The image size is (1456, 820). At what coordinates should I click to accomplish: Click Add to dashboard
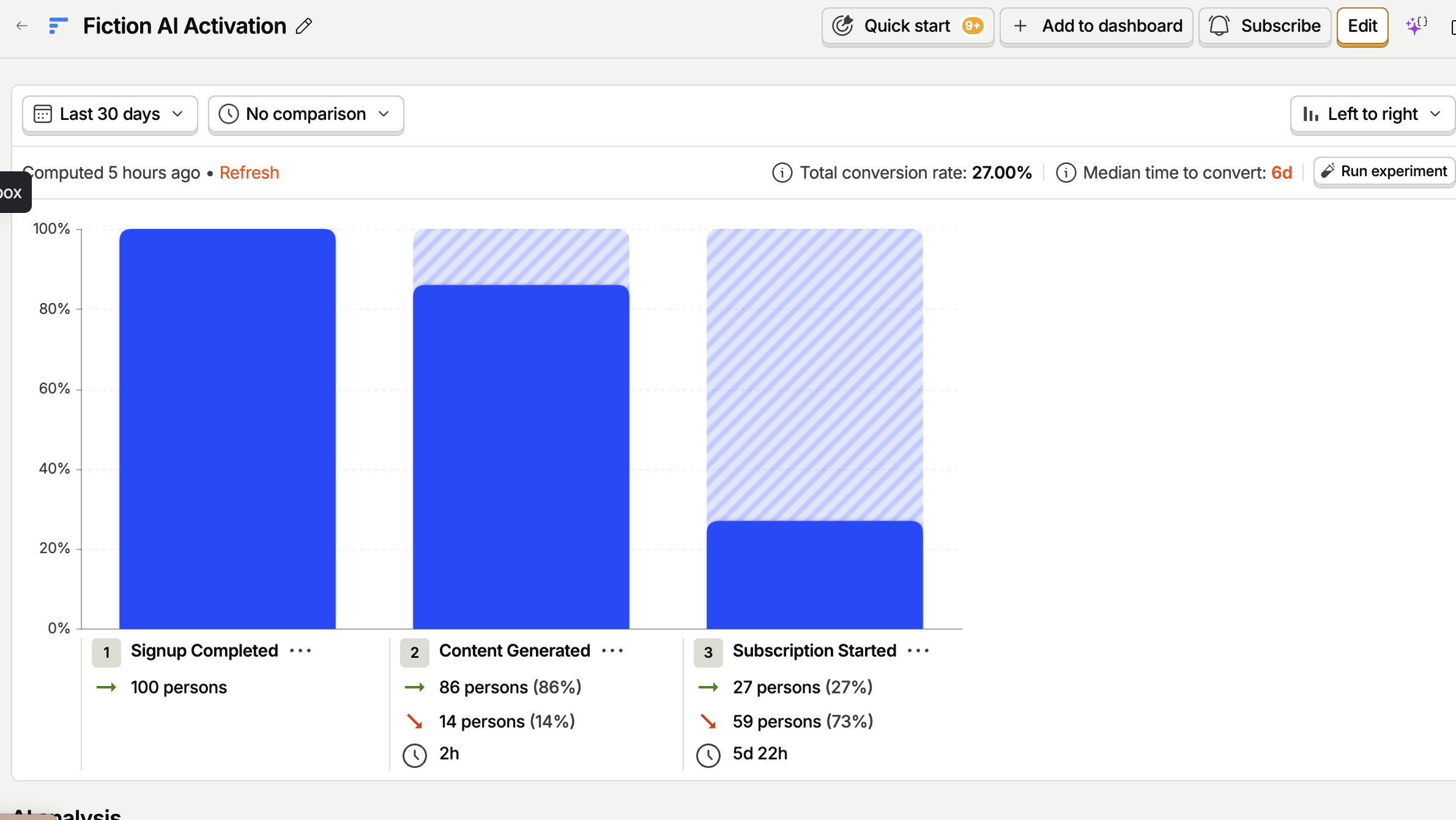pos(1096,26)
